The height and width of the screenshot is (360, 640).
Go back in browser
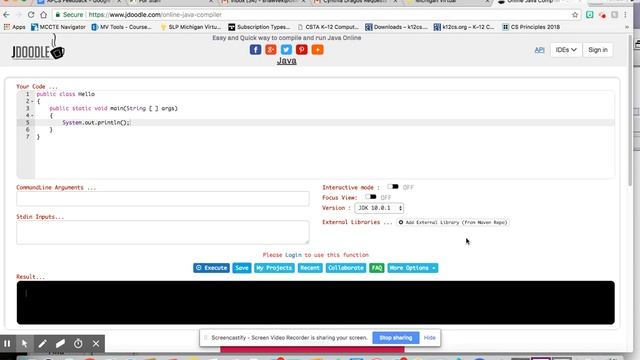click(x=6, y=15)
